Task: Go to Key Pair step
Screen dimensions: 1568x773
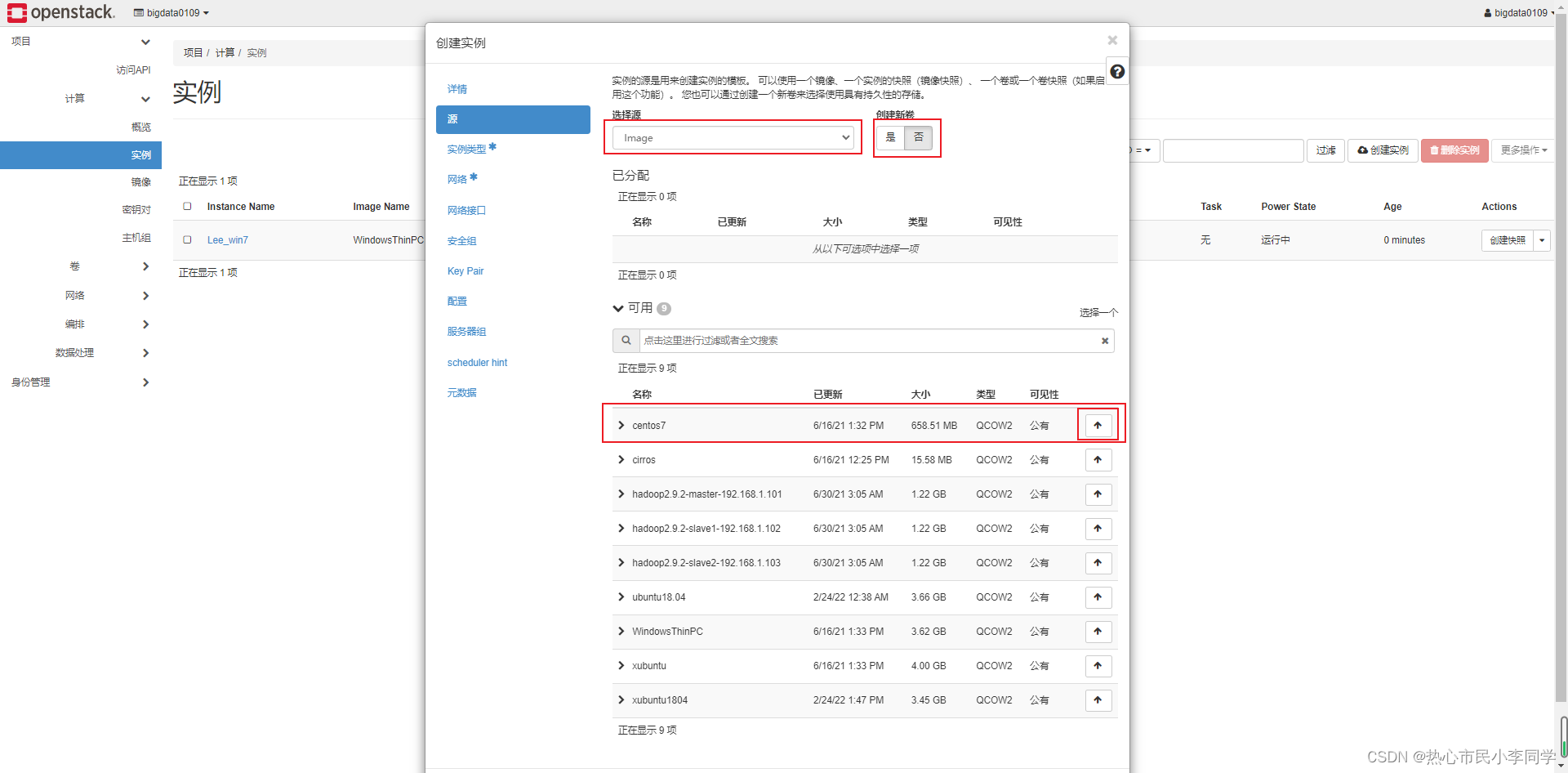Action: [465, 271]
